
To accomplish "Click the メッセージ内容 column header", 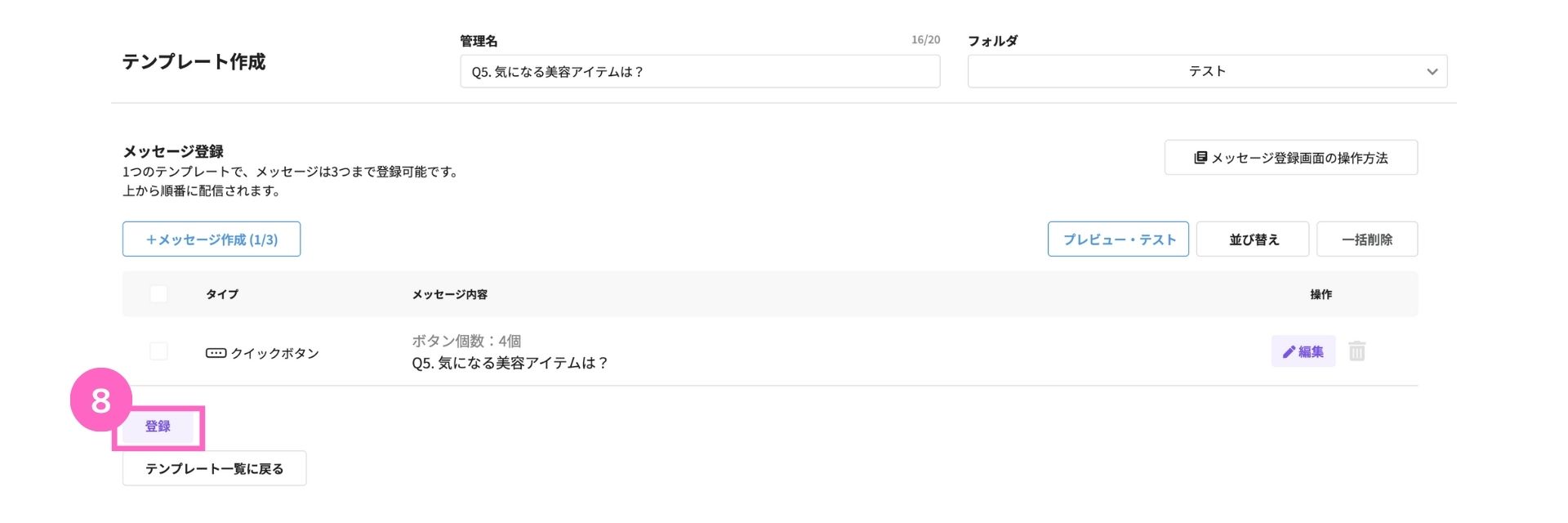I will pos(449,294).
